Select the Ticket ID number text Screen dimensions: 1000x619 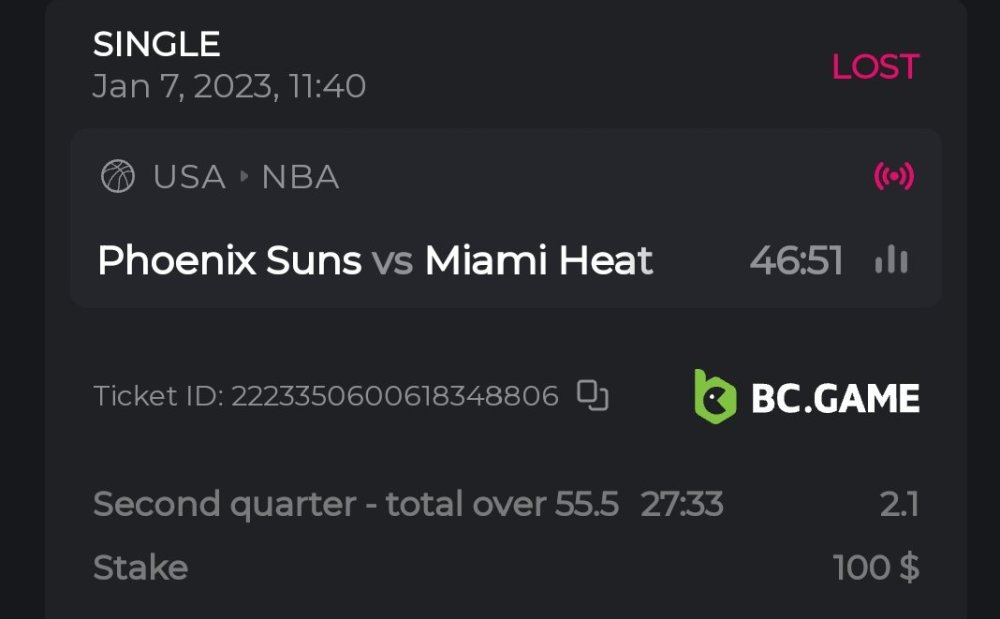pyautogui.click(x=394, y=397)
